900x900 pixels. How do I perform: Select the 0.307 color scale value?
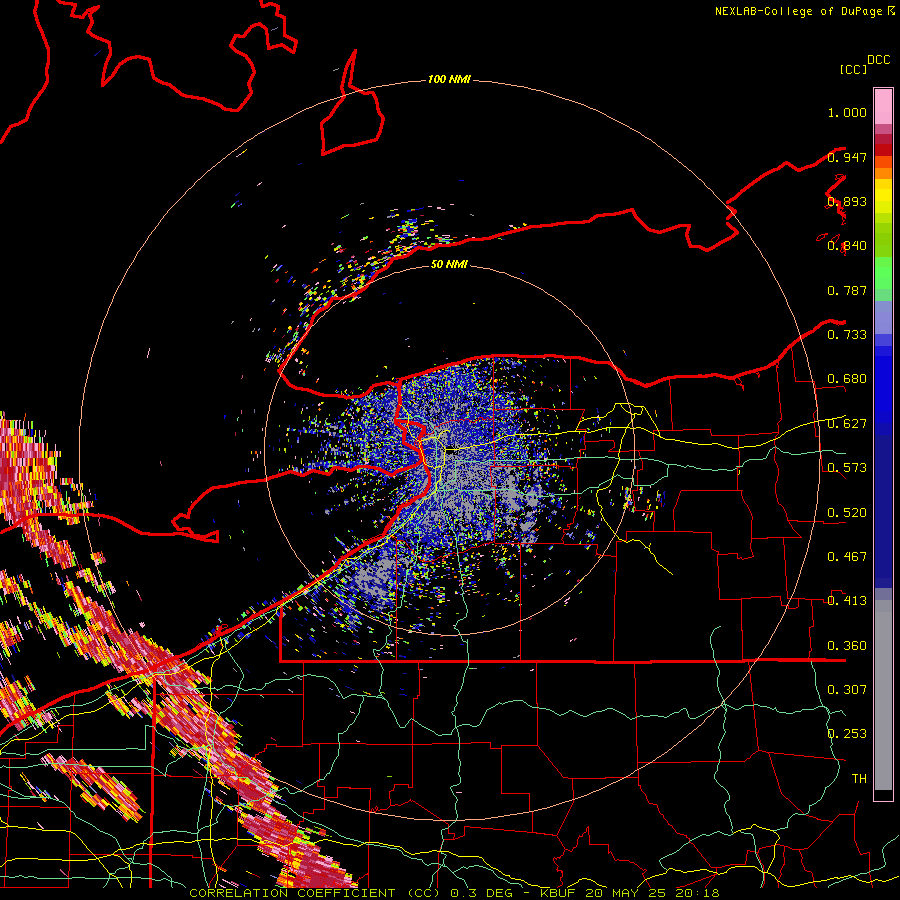click(x=847, y=689)
